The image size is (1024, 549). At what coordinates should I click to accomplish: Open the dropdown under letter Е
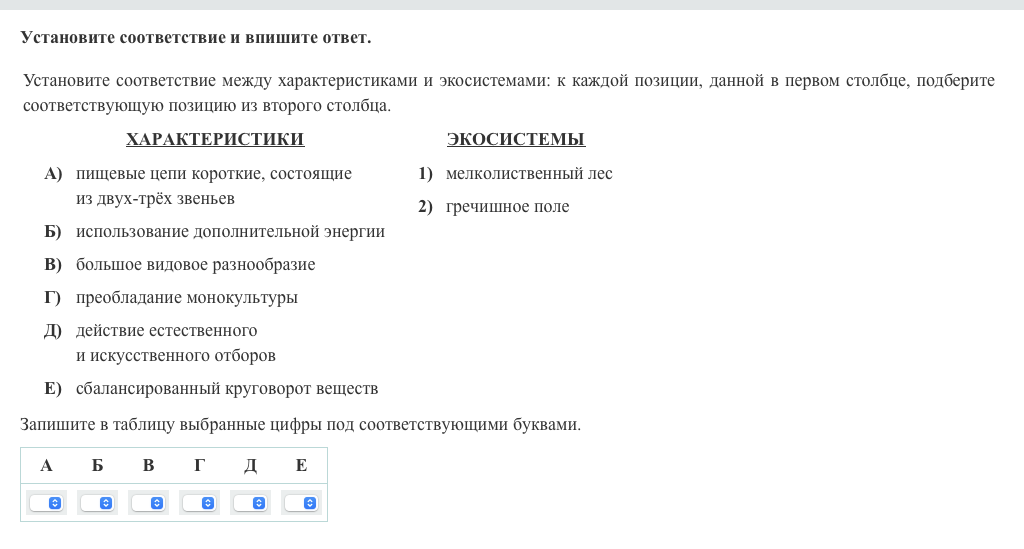coord(302,503)
